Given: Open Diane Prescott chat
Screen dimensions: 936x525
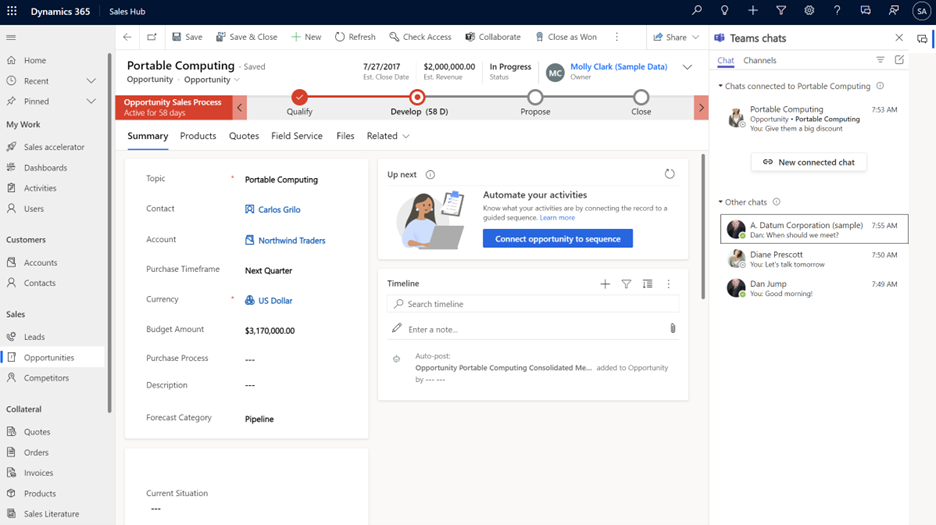Looking at the screenshot, I should [814, 259].
